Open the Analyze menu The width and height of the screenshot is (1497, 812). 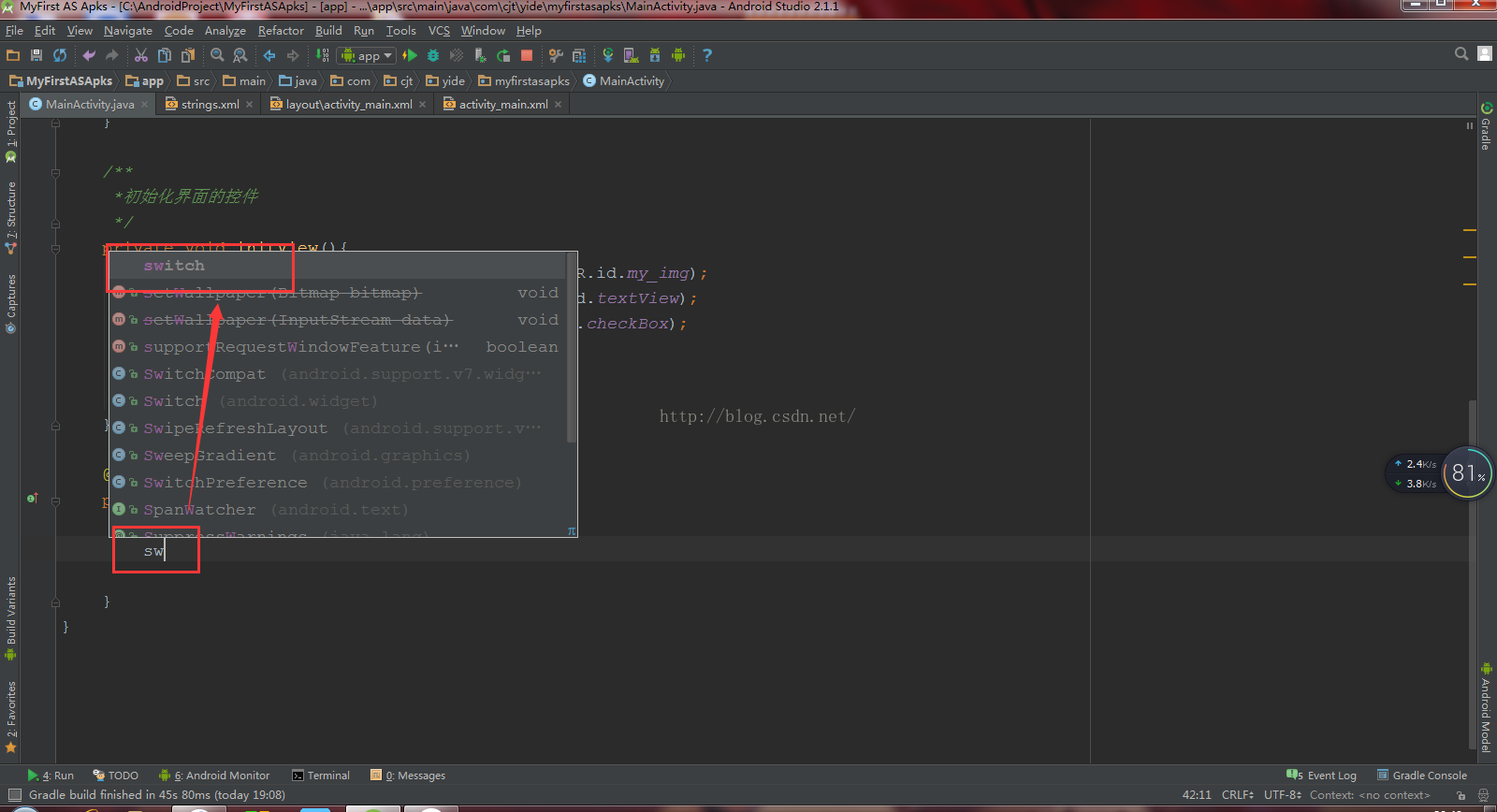pyautogui.click(x=225, y=31)
